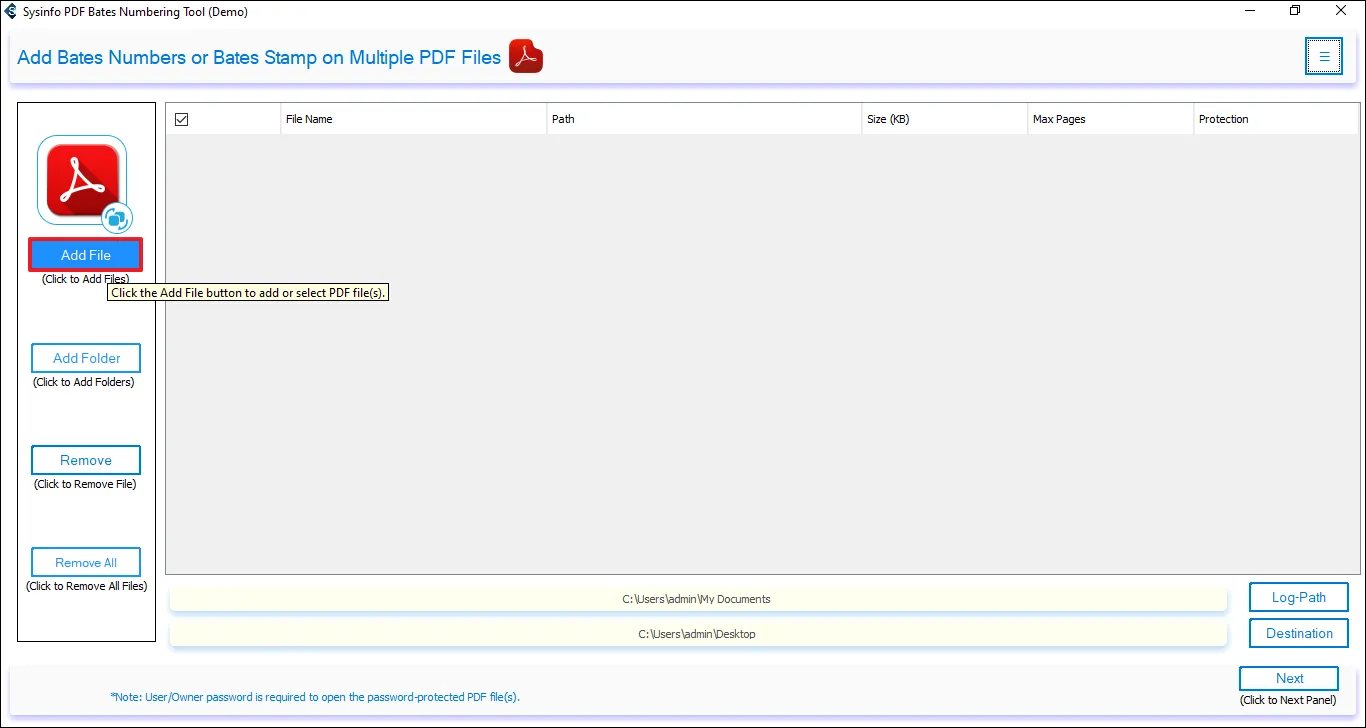The height and width of the screenshot is (728, 1366).
Task: Click the Sysinfo app icon in the title bar
Action: (11, 12)
